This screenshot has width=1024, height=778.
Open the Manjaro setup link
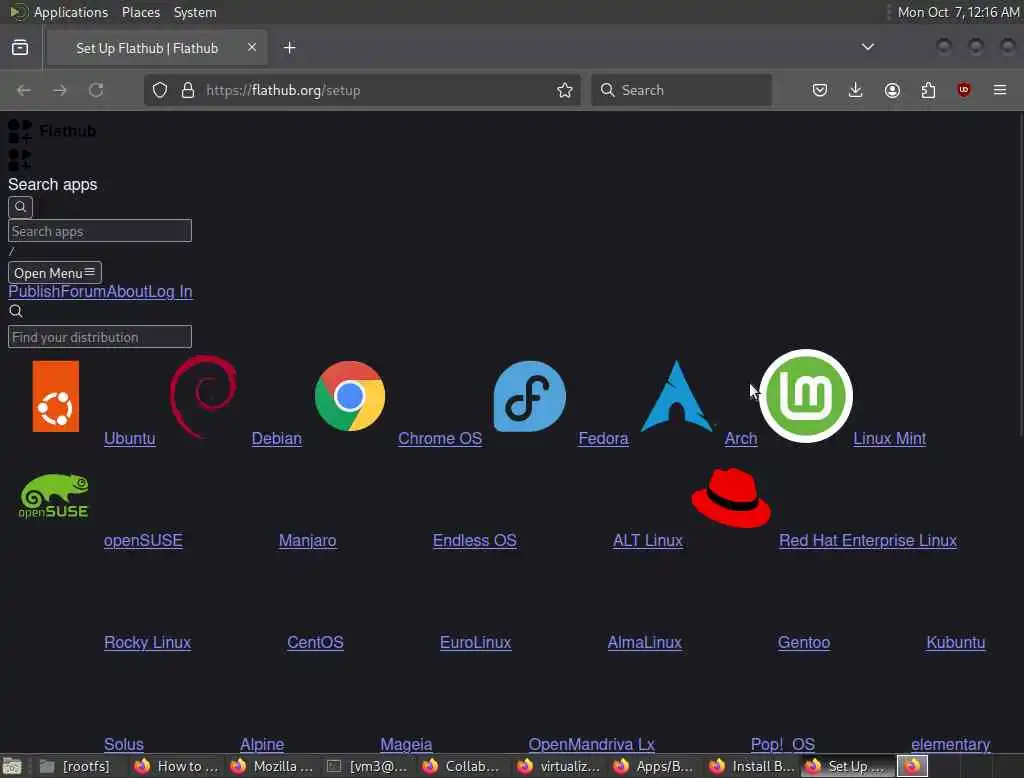[x=308, y=540]
